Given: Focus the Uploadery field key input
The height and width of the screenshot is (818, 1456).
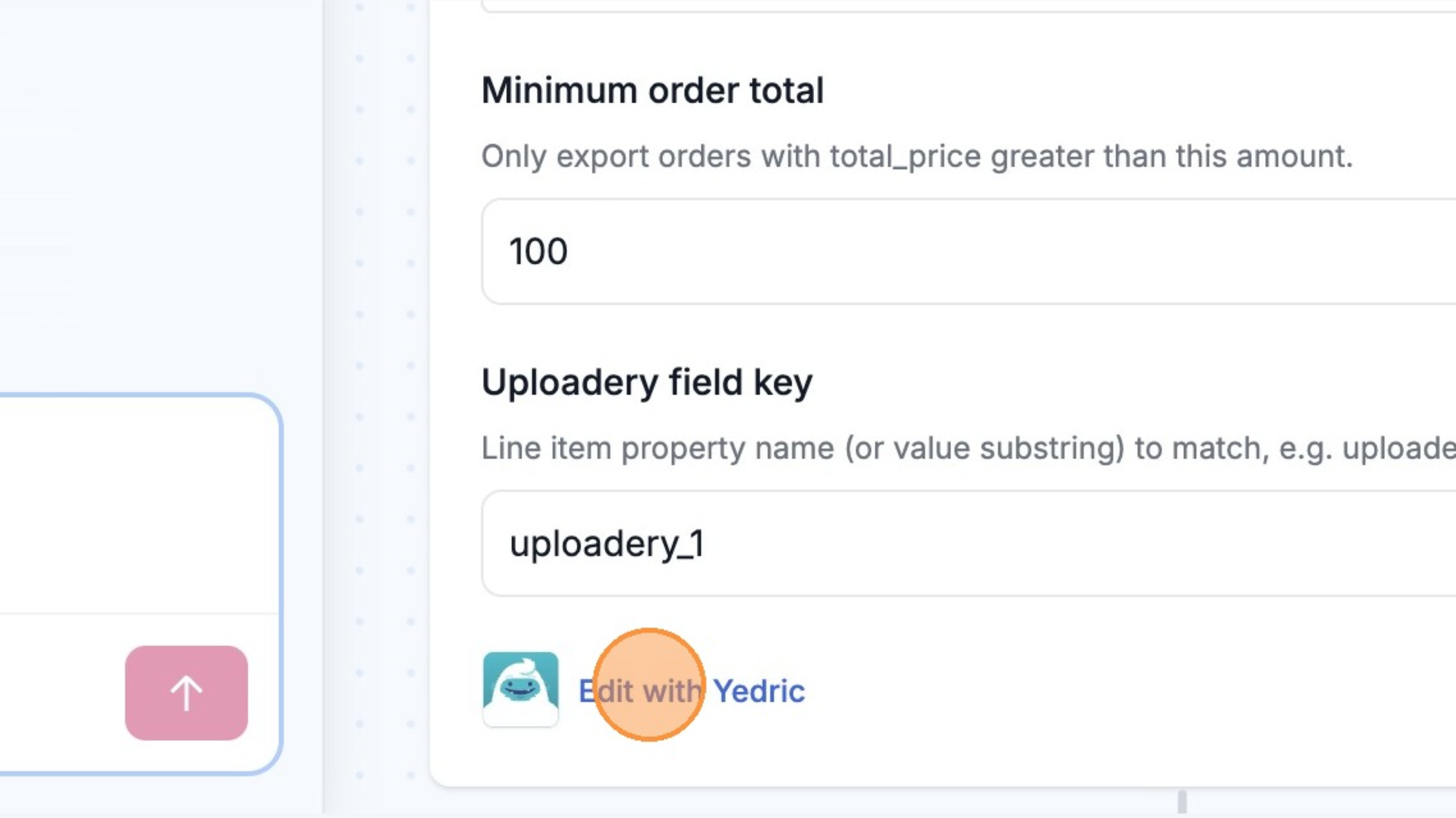Looking at the screenshot, I should (x=961, y=543).
